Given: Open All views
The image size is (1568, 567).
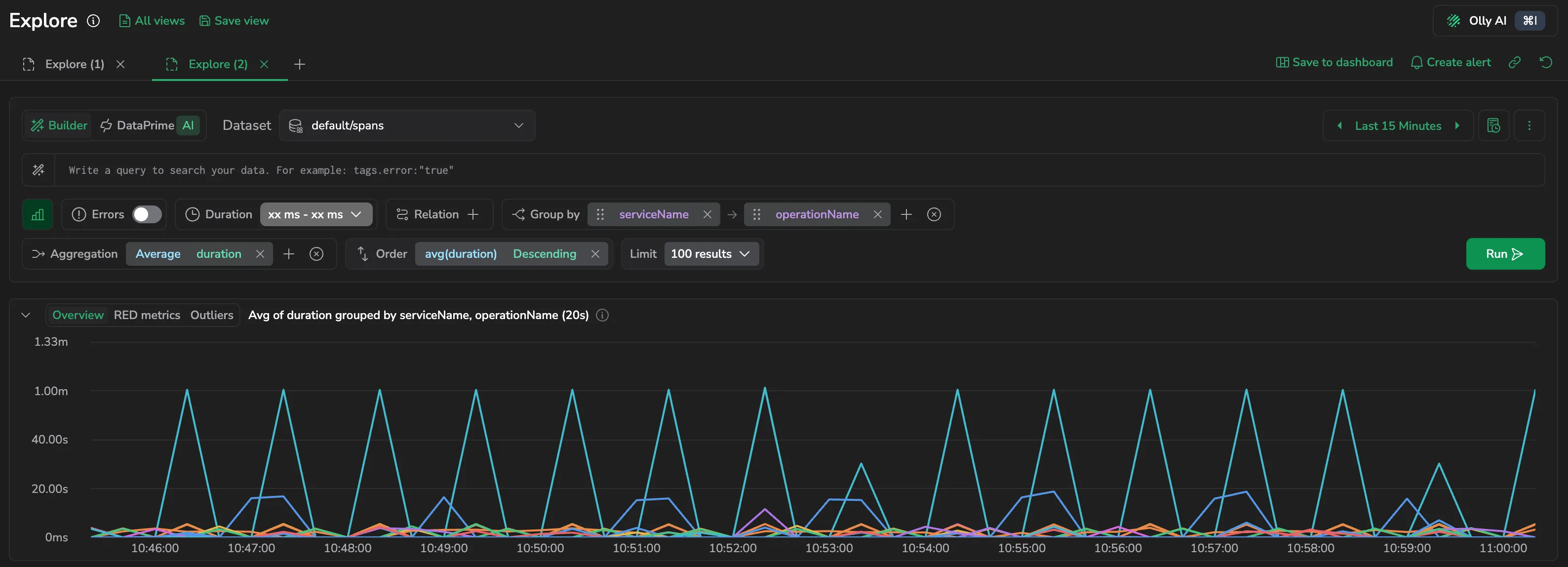Looking at the screenshot, I should pyautogui.click(x=152, y=21).
